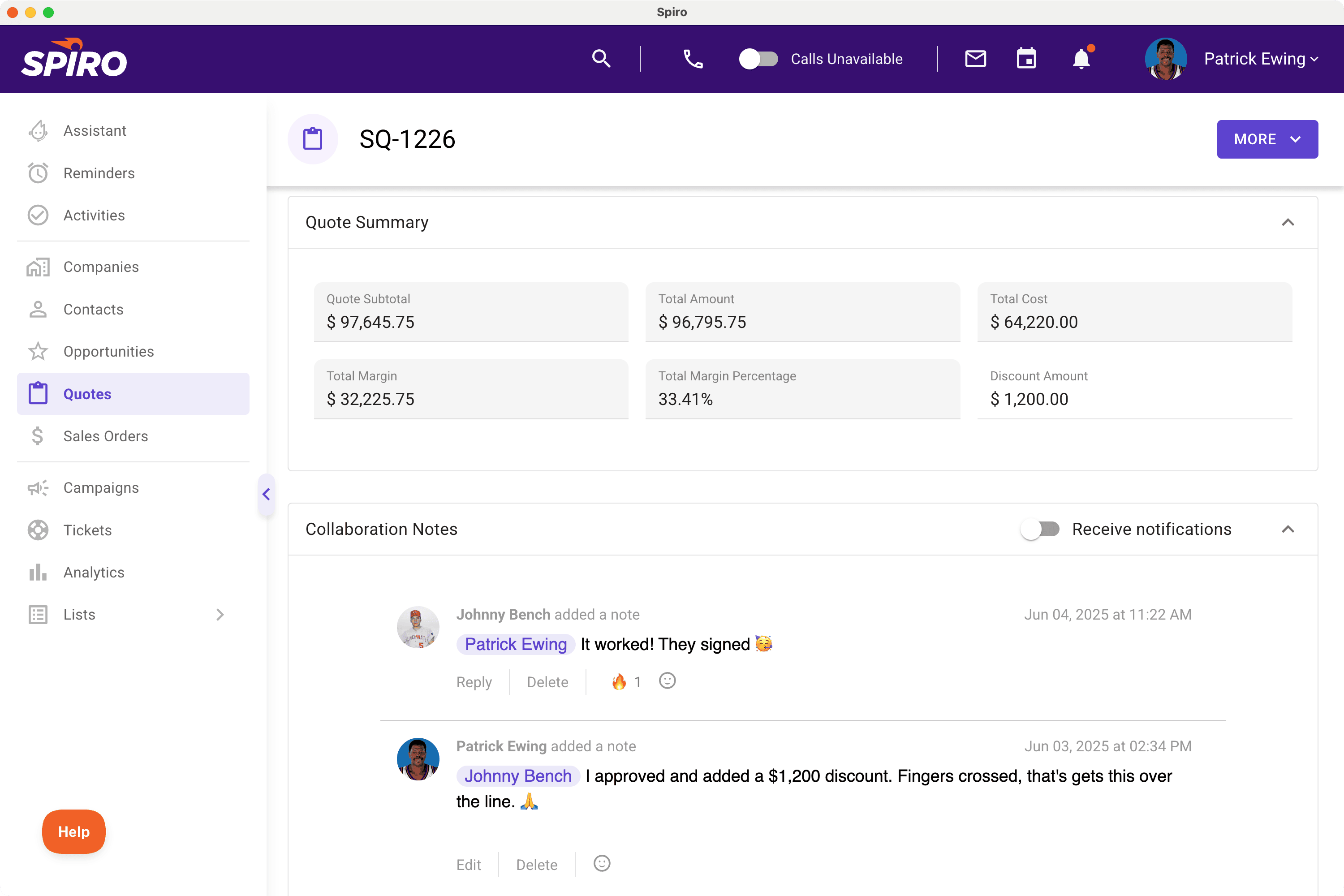This screenshot has width=1344, height=896.
Task: Open Reminders menu item
Action: tap(133, 173)
